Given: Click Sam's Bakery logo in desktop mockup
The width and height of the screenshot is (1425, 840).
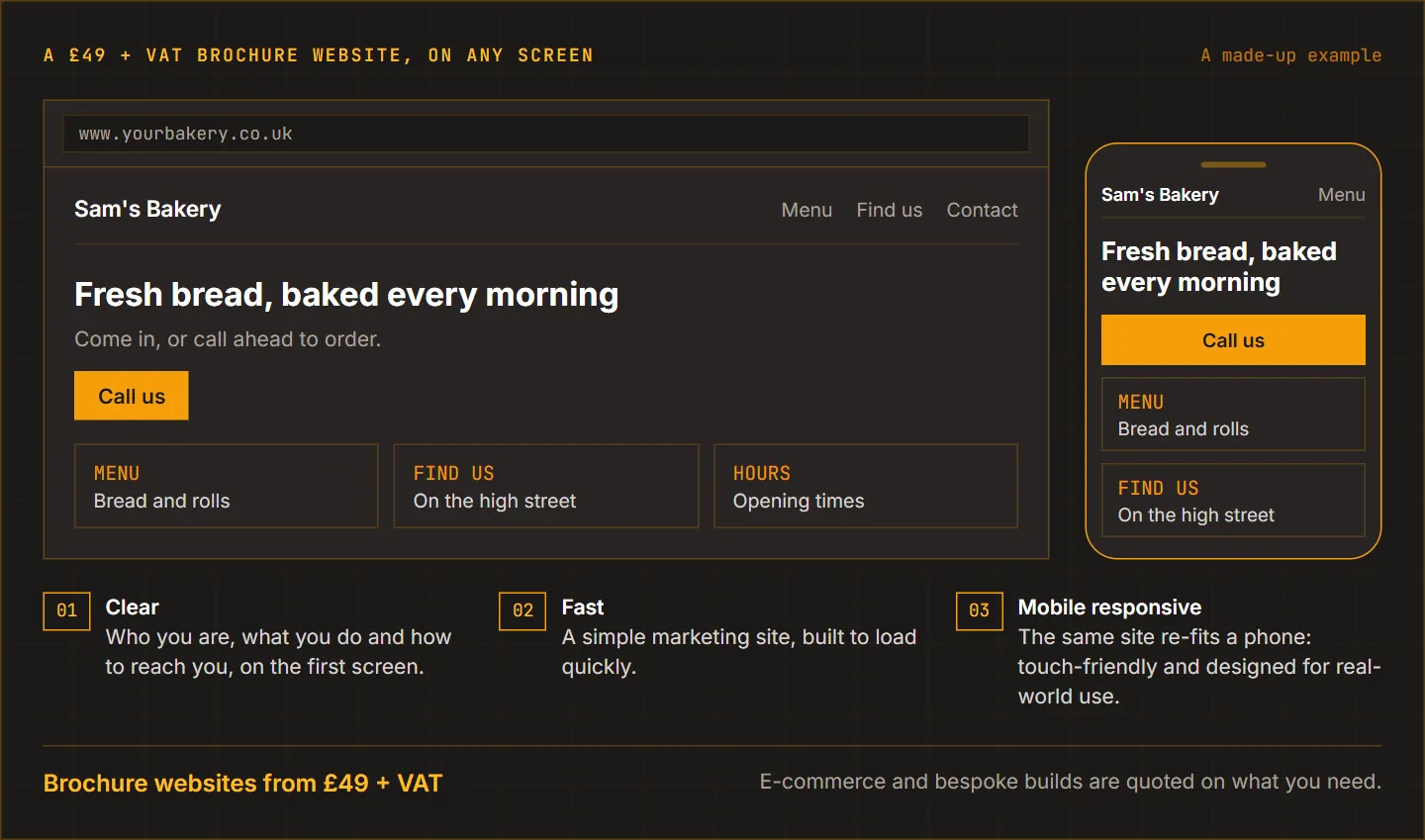Looking at the screenshot, I should coord(147,209).
